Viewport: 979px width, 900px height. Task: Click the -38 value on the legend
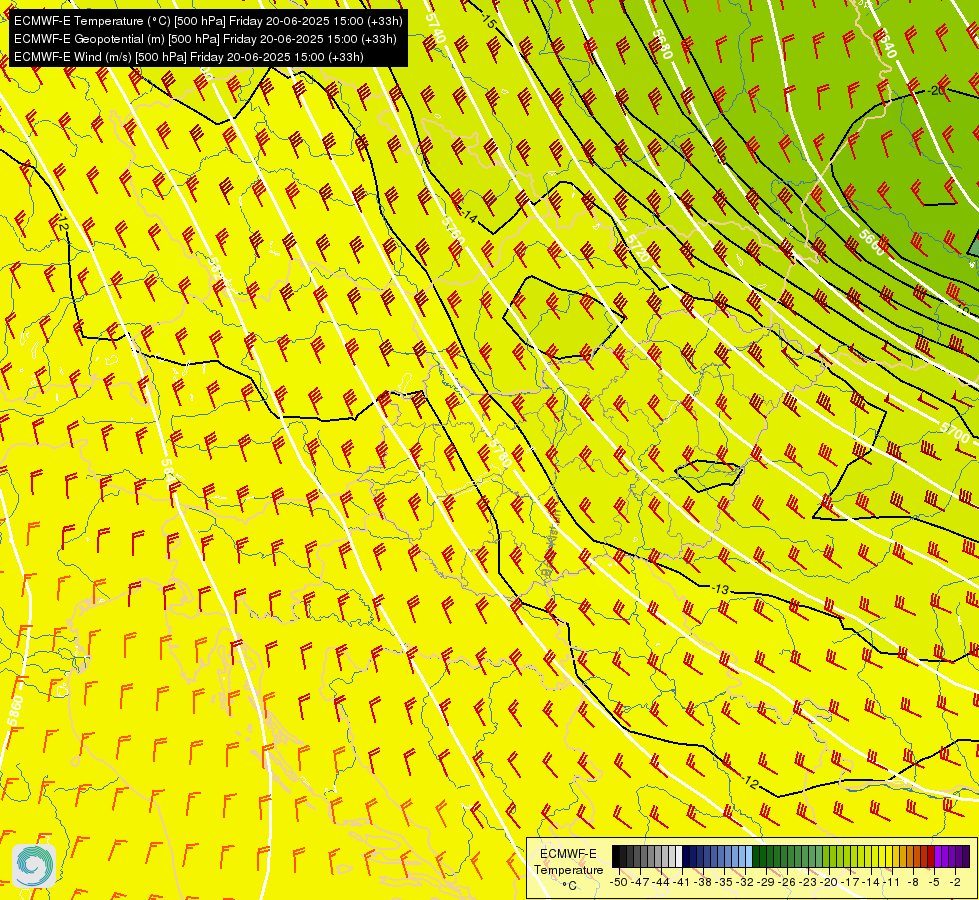(704, 882)
